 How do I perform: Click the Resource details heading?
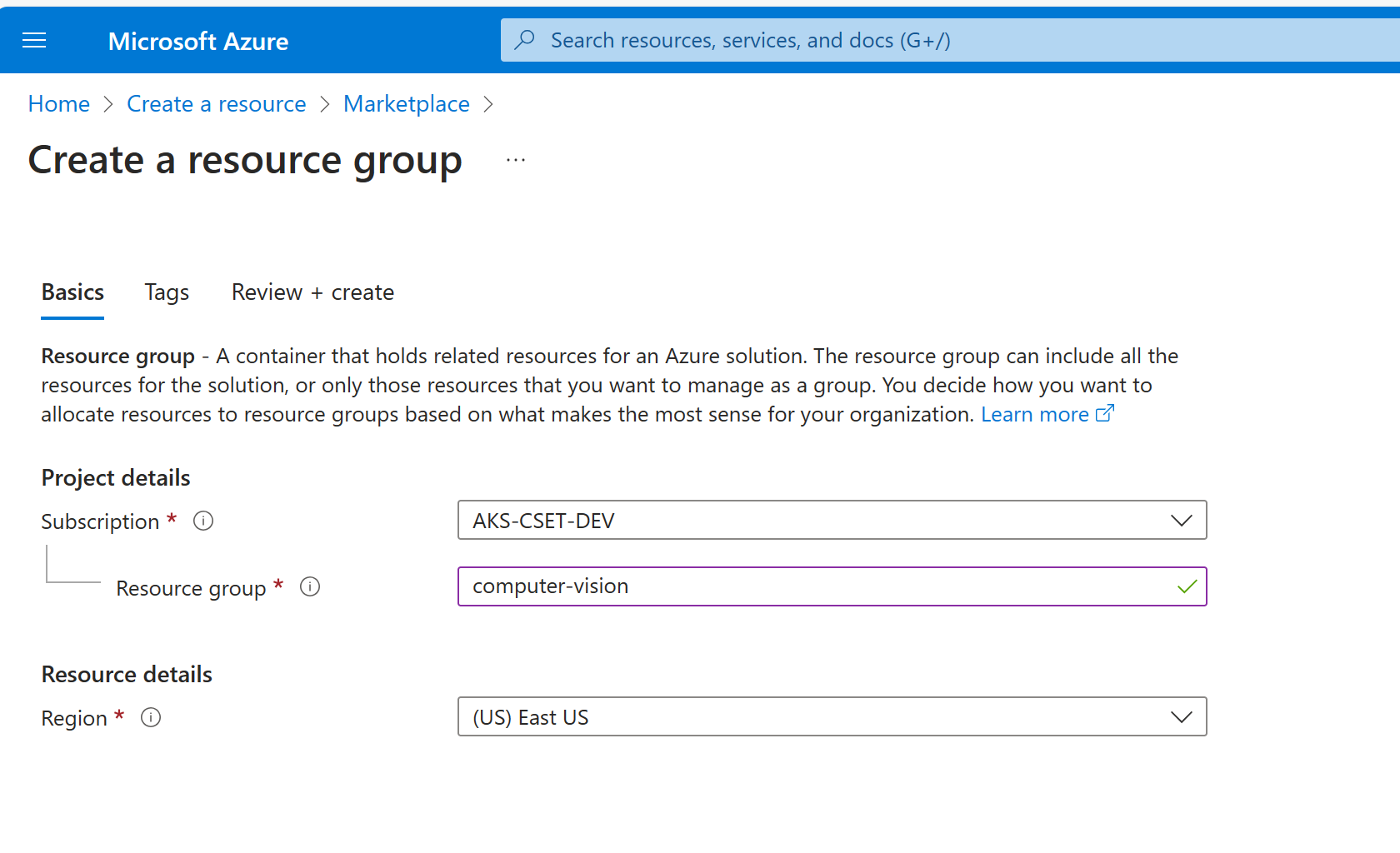click(127, 675)
